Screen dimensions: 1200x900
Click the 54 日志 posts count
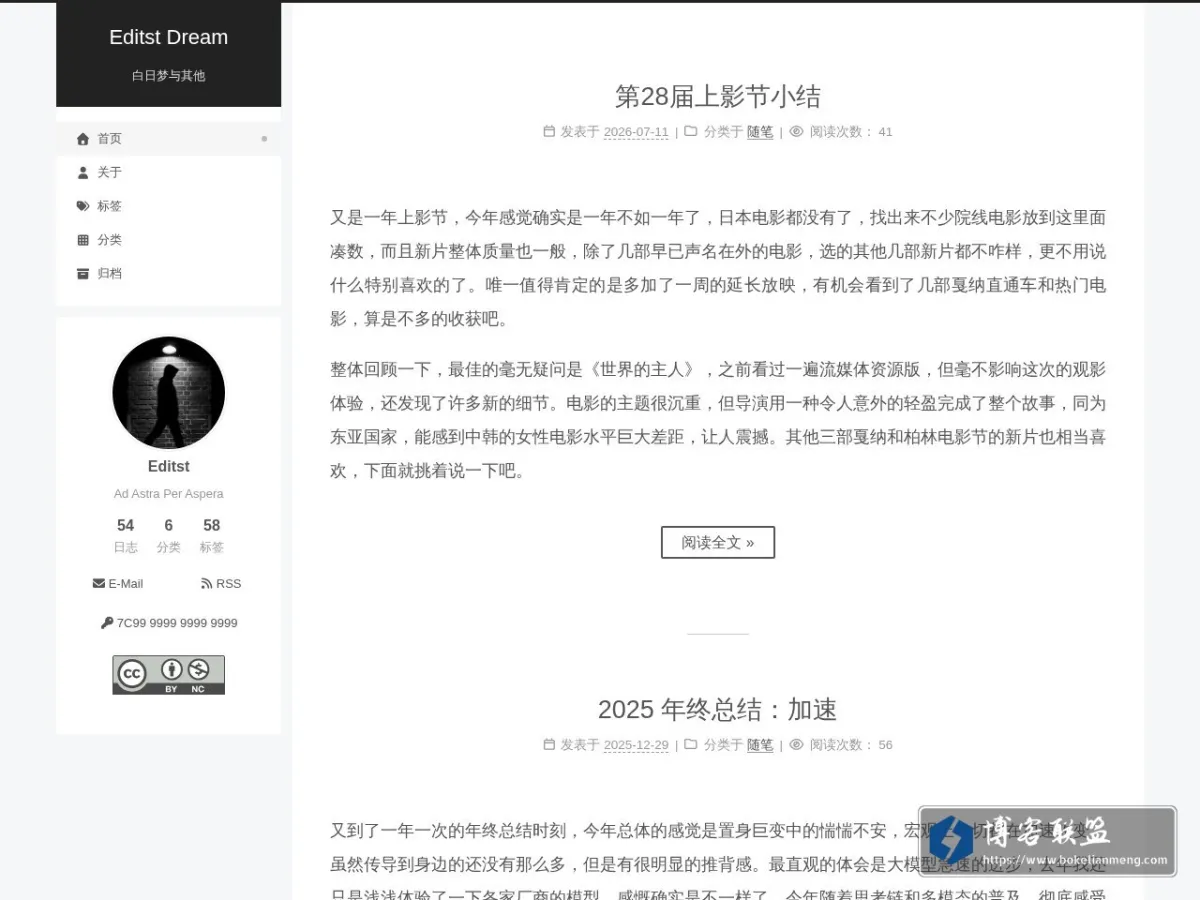[125, 536]
